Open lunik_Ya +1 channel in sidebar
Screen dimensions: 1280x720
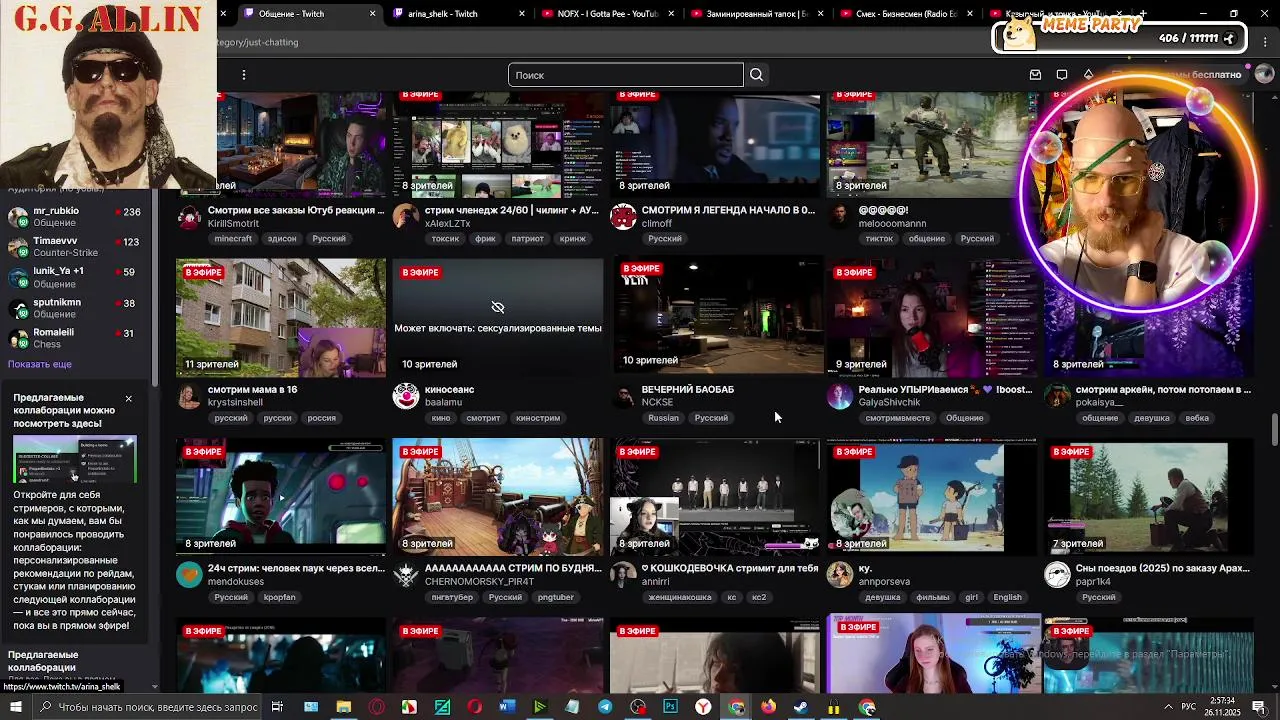(x=75, y=277)
